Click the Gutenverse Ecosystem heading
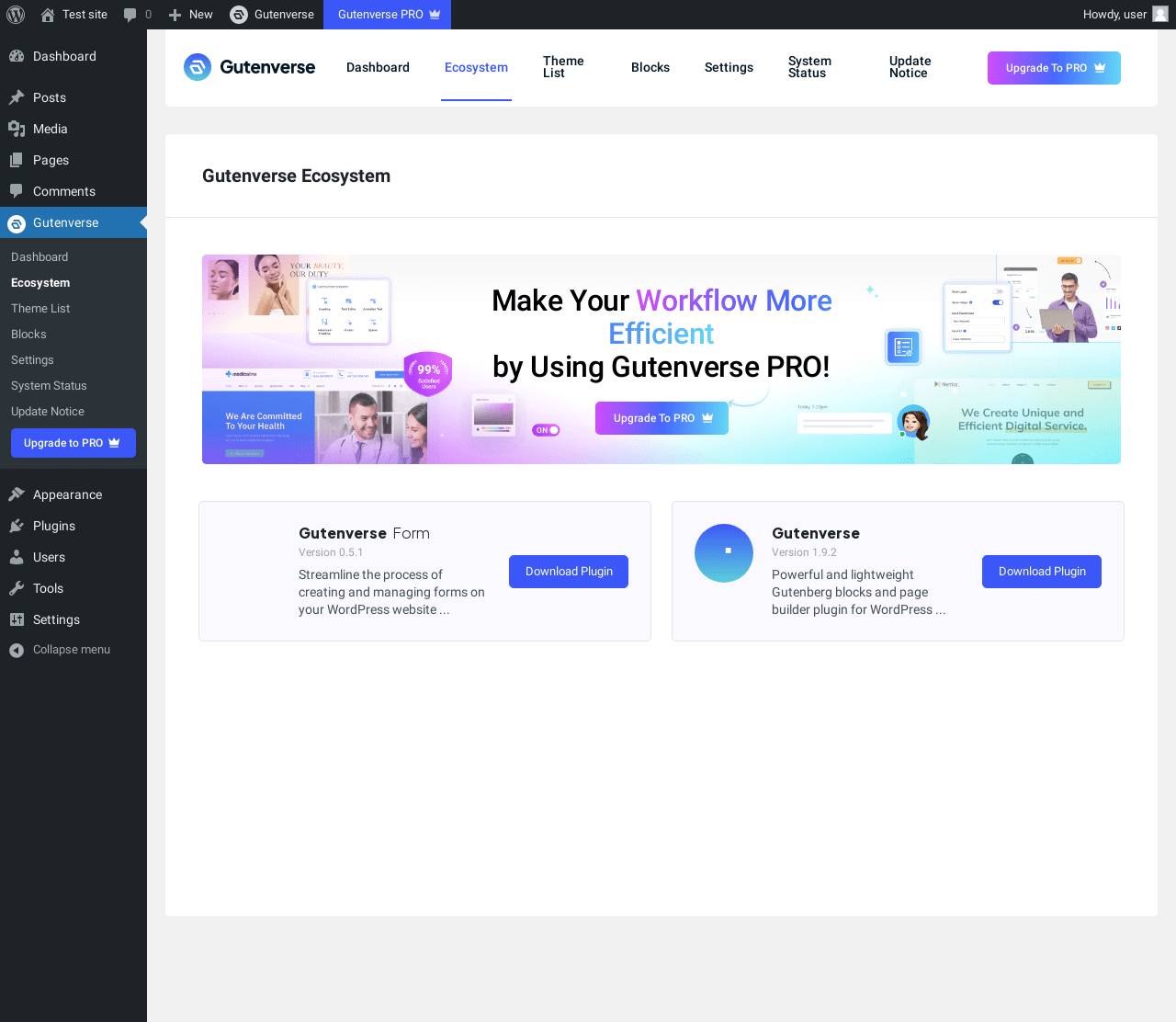The image size is (1176, 1022). tap(296, 176)
